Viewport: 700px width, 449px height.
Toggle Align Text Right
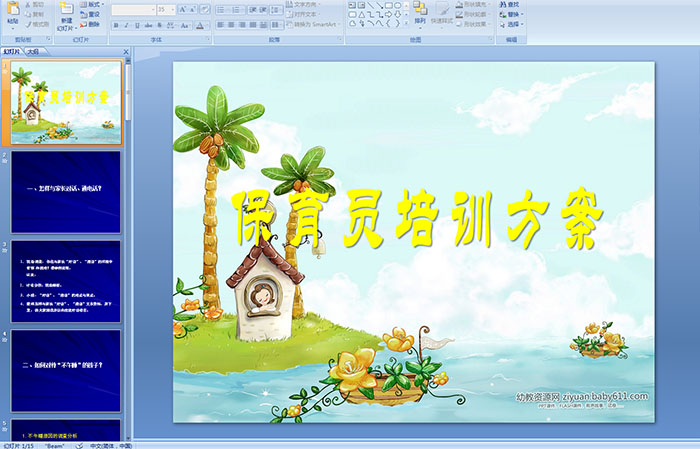coord(242,25)
